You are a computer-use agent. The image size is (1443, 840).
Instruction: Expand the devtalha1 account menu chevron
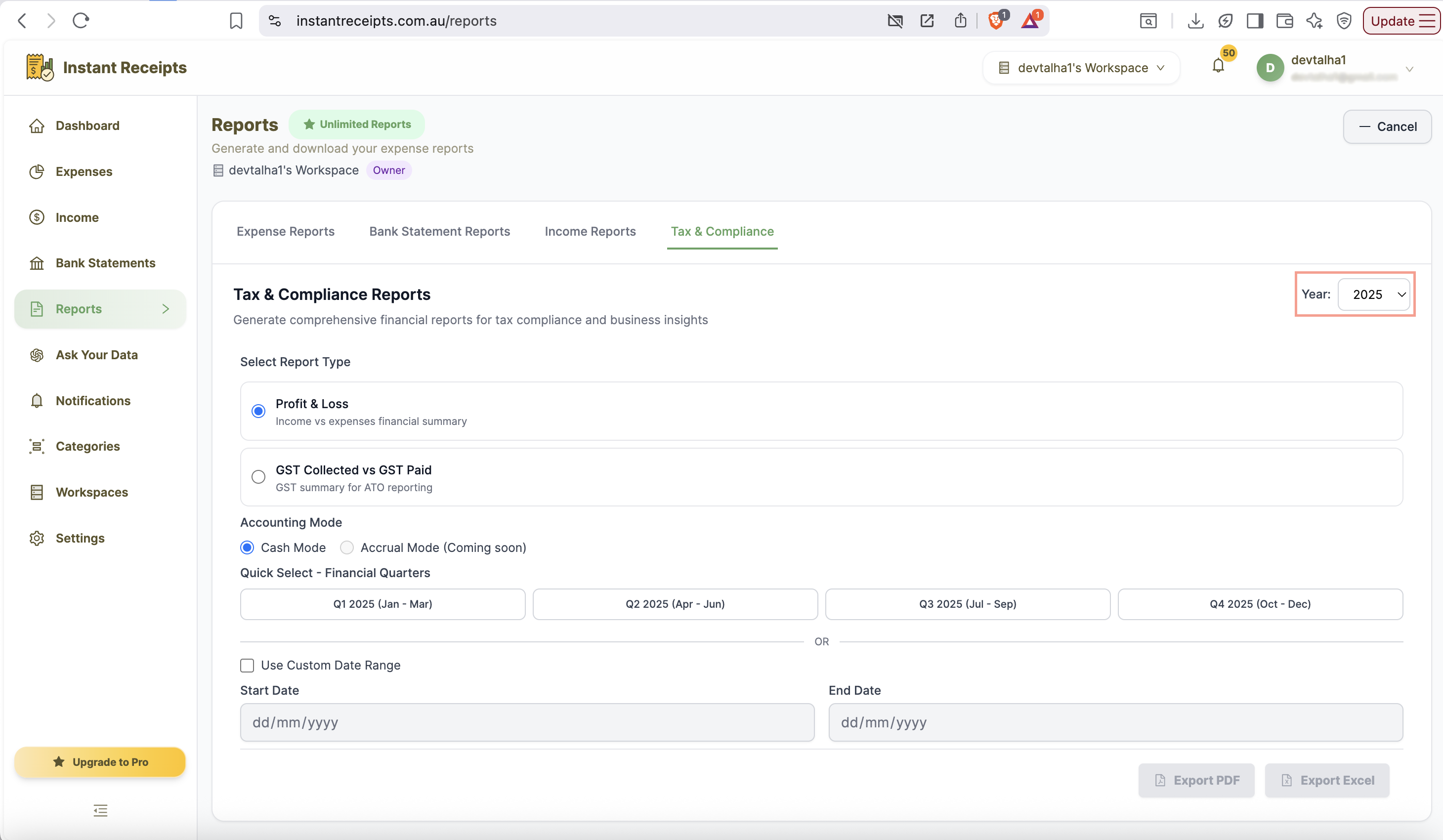[x=1409, y=69]
